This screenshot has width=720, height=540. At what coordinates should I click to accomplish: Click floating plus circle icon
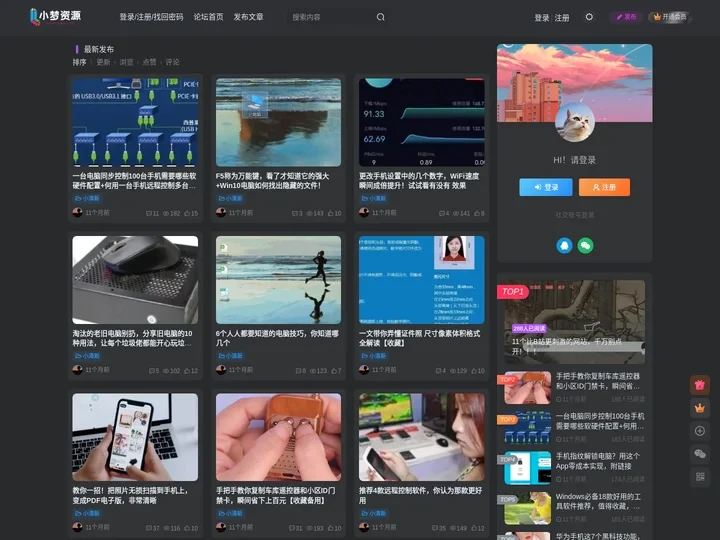[700, 431]
